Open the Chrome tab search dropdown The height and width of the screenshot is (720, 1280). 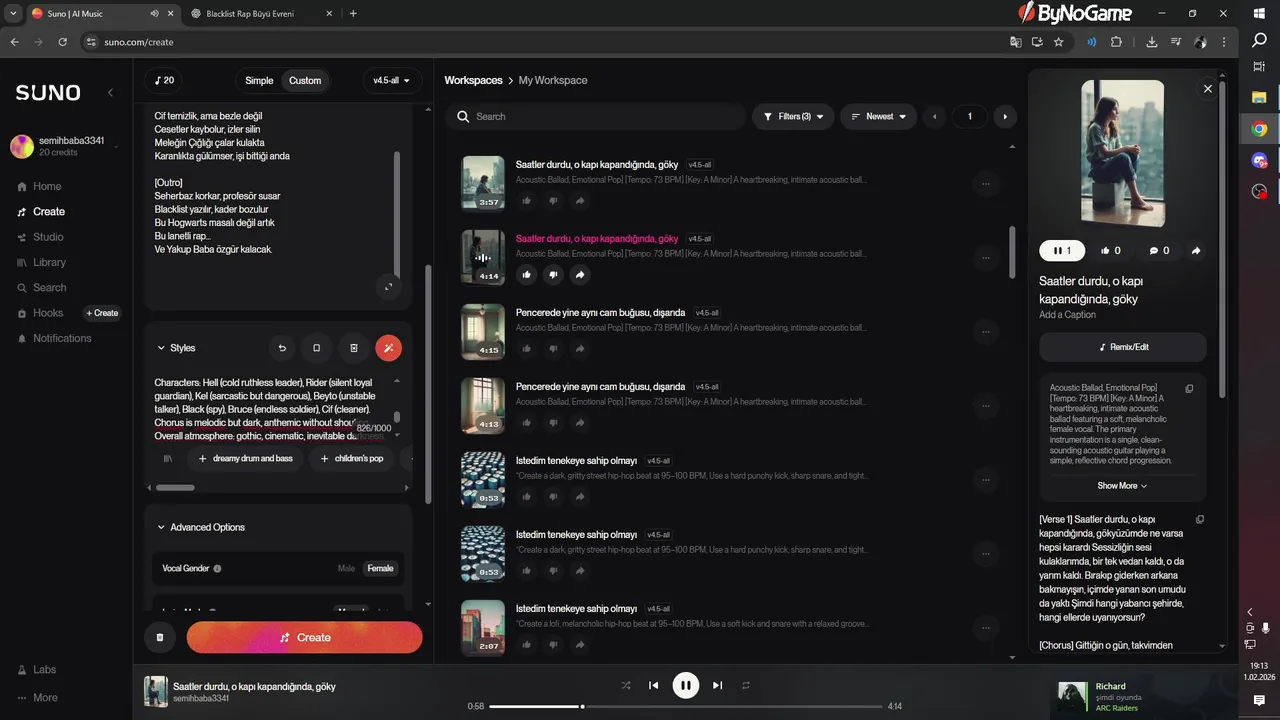[13, 14]
